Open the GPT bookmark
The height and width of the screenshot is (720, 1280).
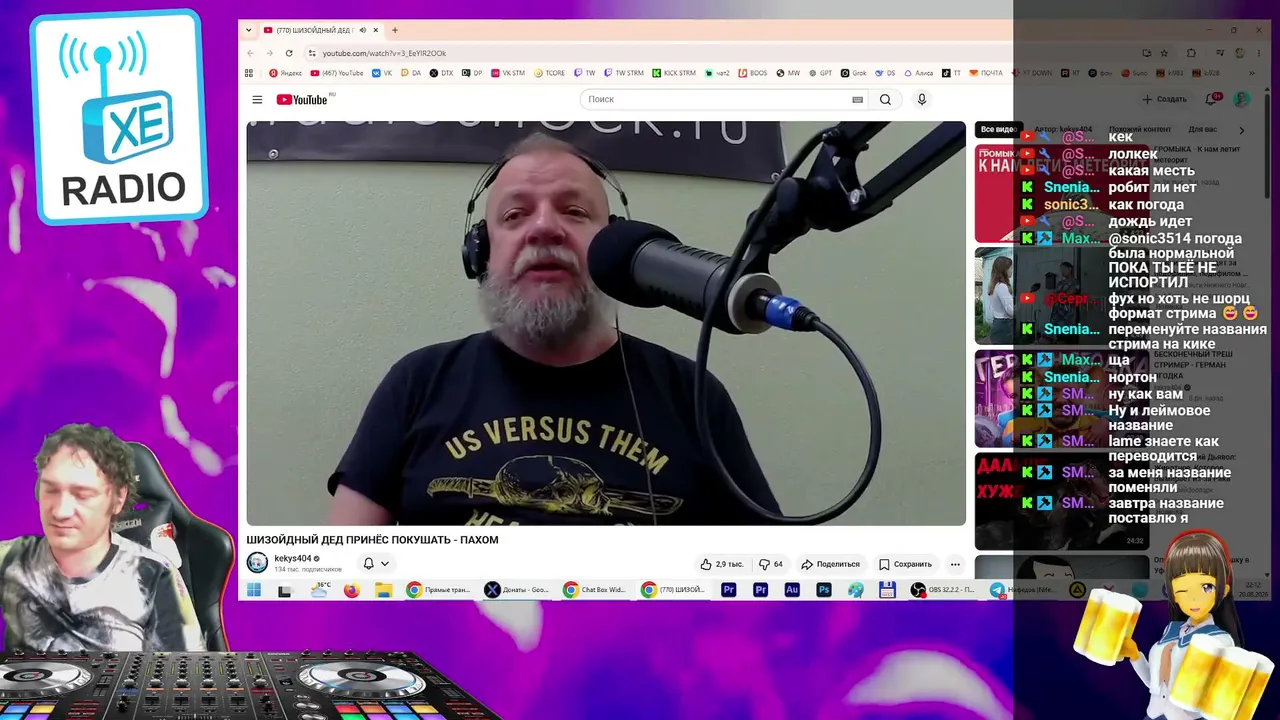[820, 73]
